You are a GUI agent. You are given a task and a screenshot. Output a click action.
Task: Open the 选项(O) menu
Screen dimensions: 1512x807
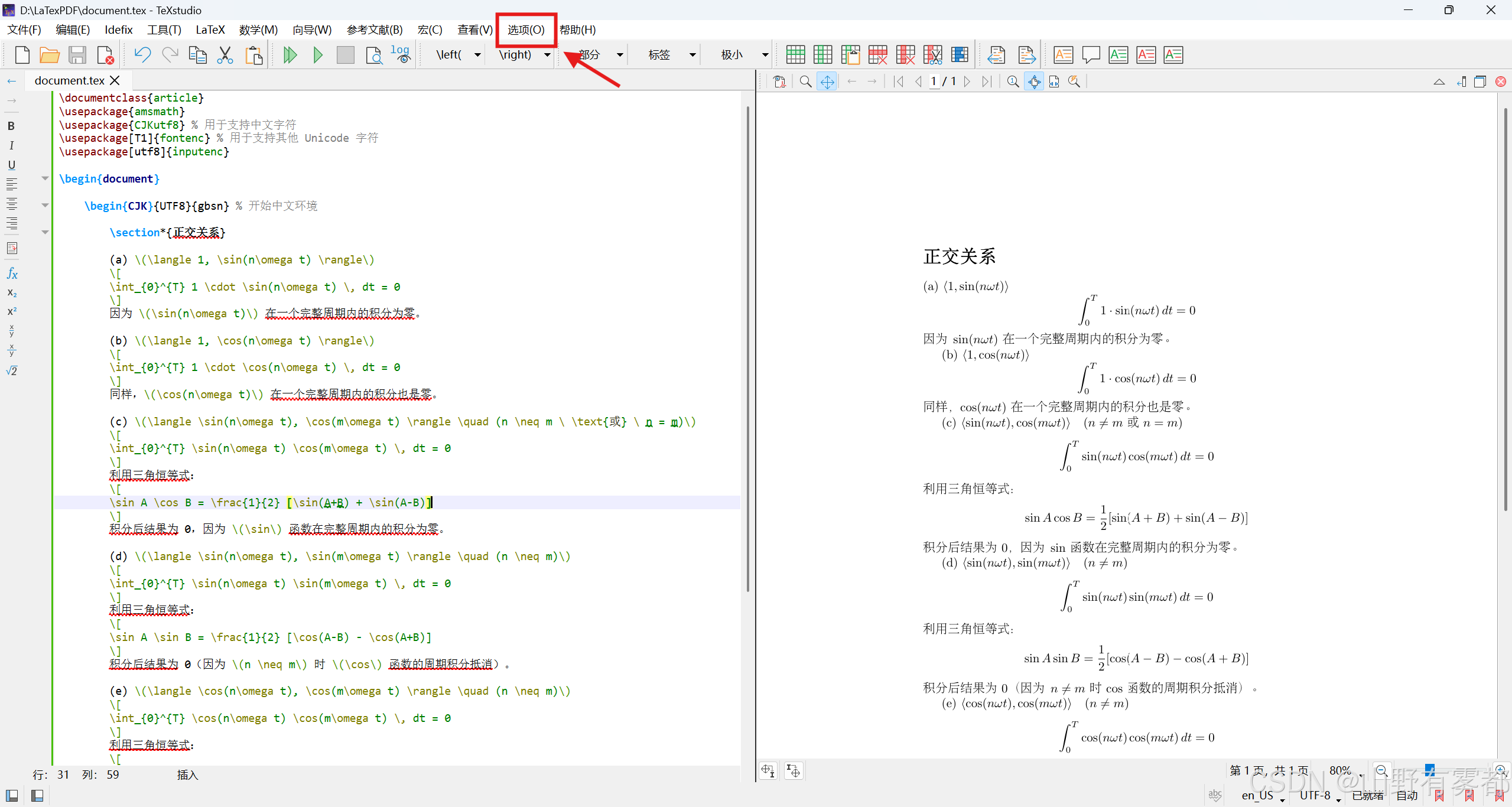pos(526,30)
